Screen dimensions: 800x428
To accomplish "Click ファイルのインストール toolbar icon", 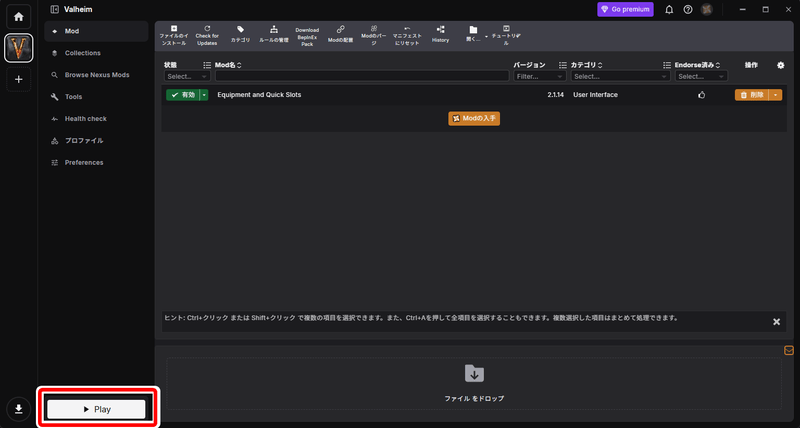I will (173, 36).
